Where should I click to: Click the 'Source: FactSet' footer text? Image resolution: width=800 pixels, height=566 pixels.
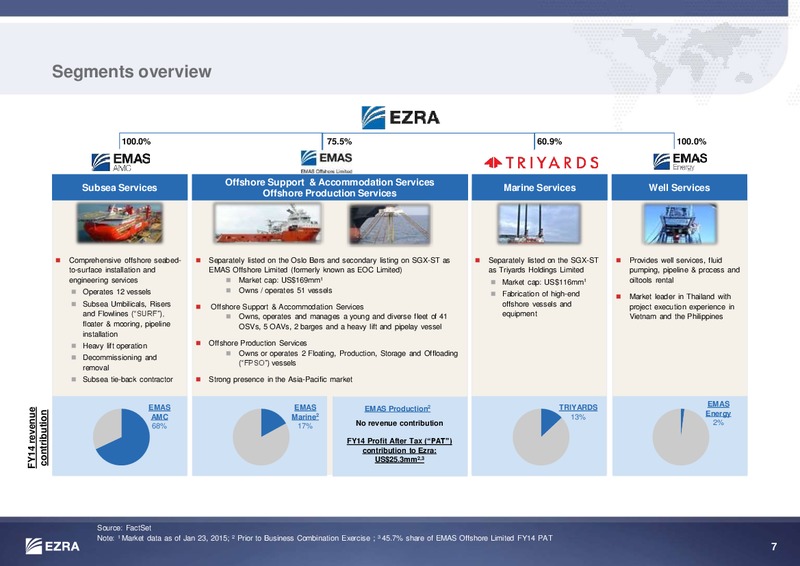pyautogui.click(x=124, y=528)
